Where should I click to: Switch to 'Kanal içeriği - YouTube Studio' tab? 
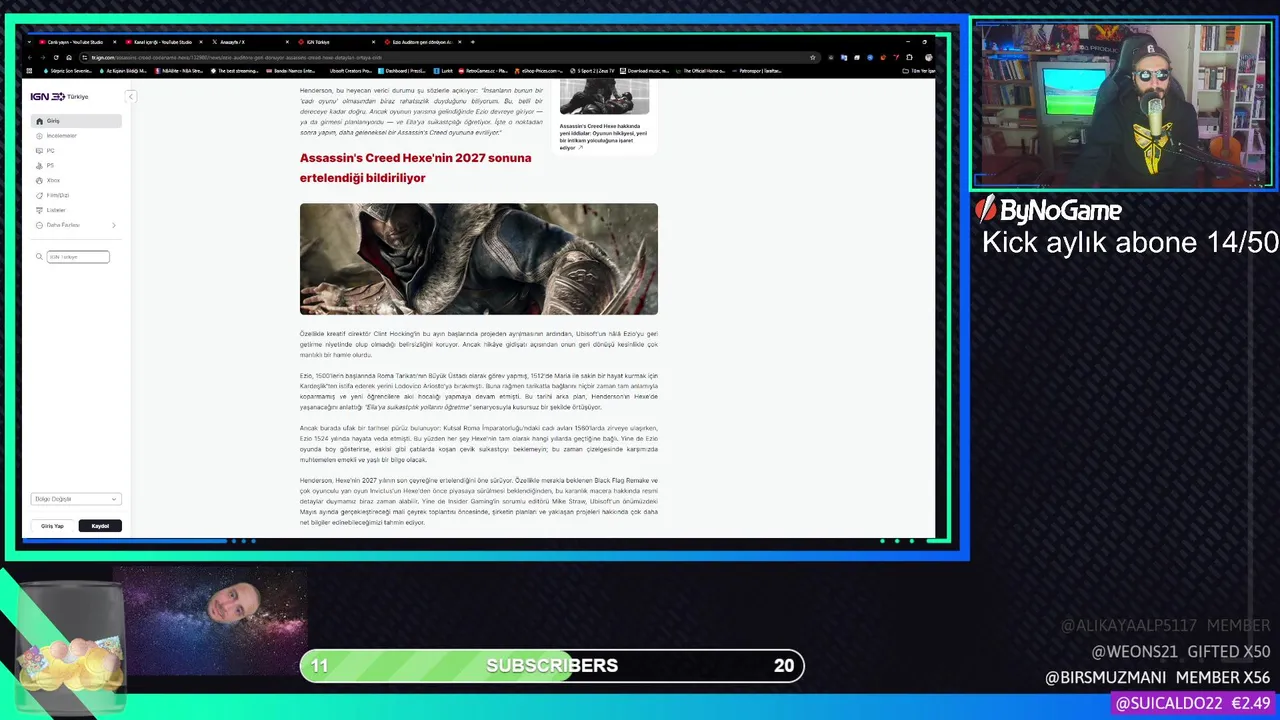[162, 42]
